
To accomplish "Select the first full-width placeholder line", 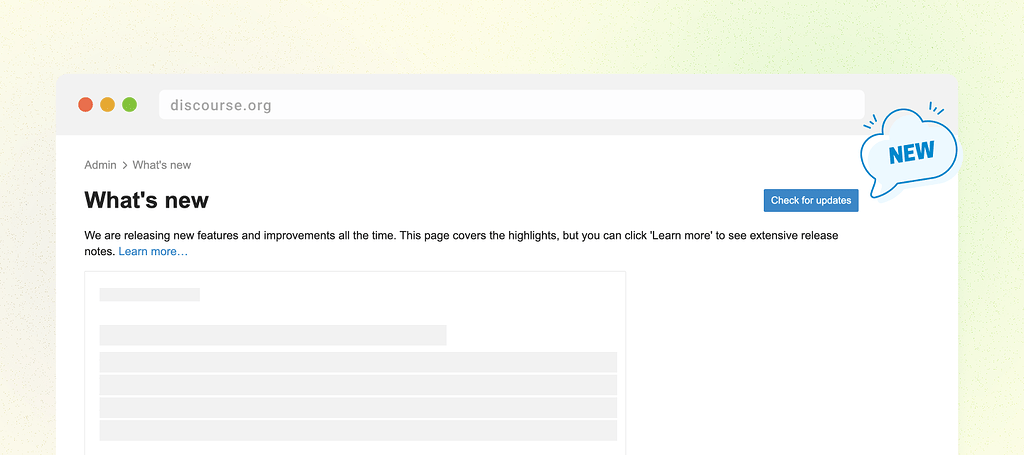I will 358,362.
